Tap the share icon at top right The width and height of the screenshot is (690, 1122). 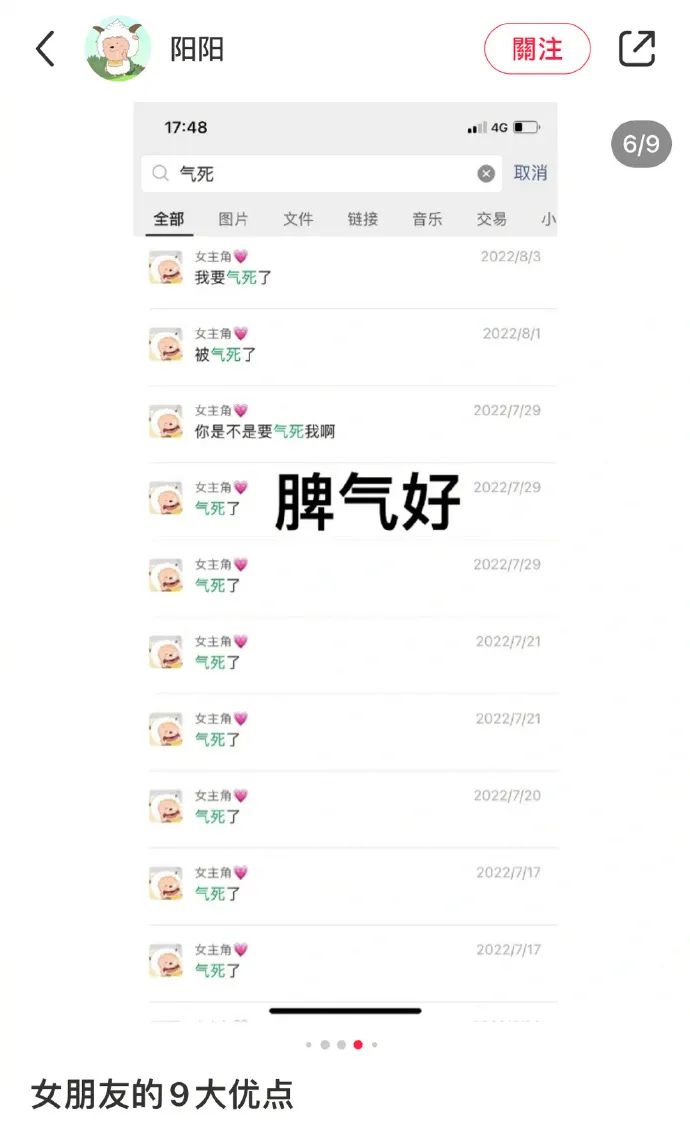tap(636, 49)
